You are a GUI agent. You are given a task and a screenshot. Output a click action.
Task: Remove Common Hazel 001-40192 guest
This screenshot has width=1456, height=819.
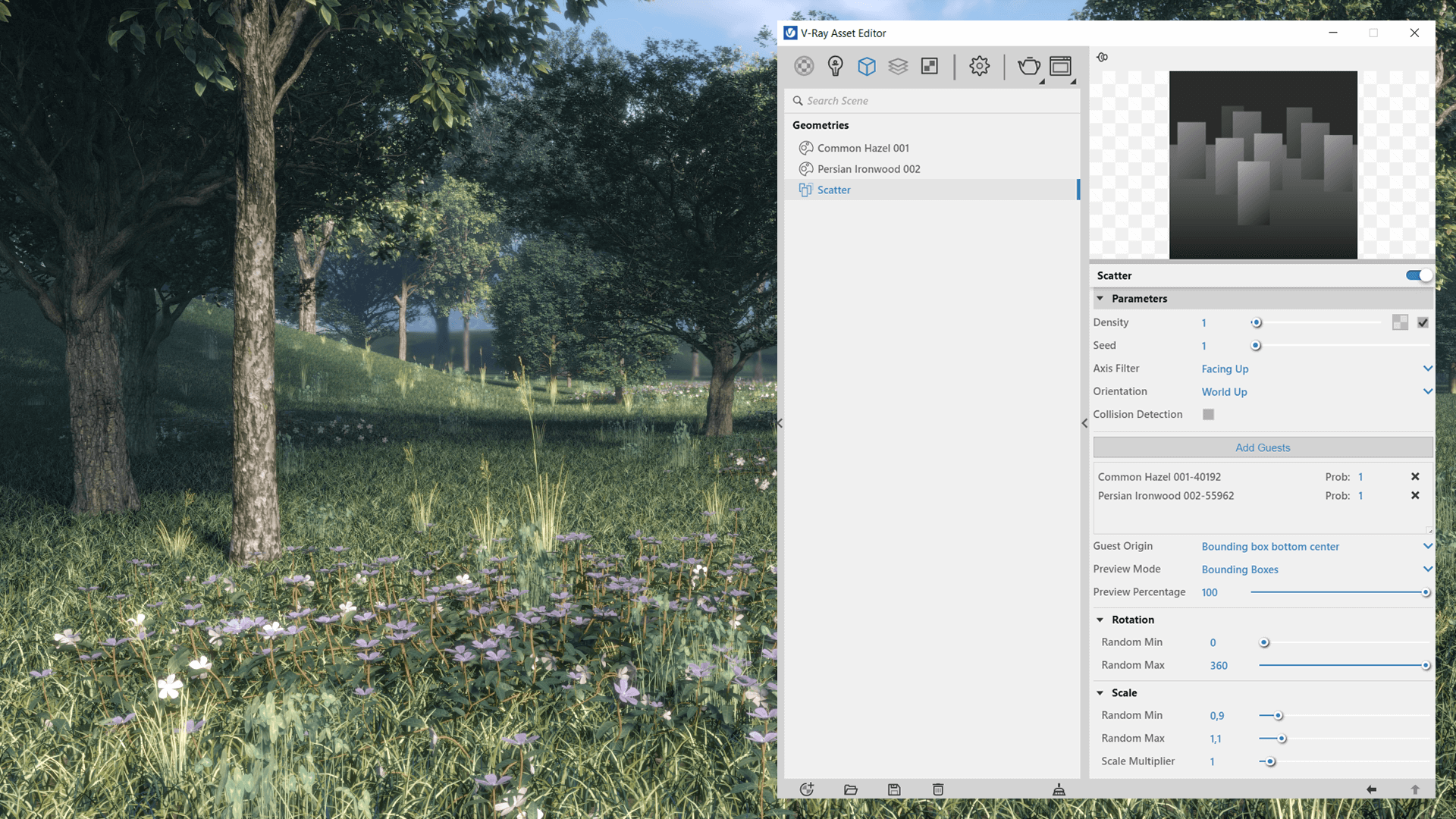pos(1415,476)
